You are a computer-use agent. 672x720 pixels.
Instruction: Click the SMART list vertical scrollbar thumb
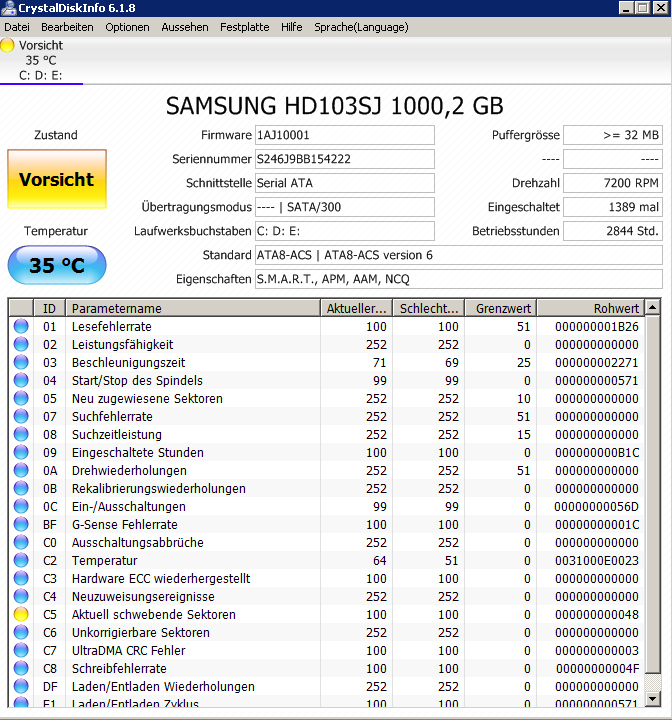coord(653,495)
